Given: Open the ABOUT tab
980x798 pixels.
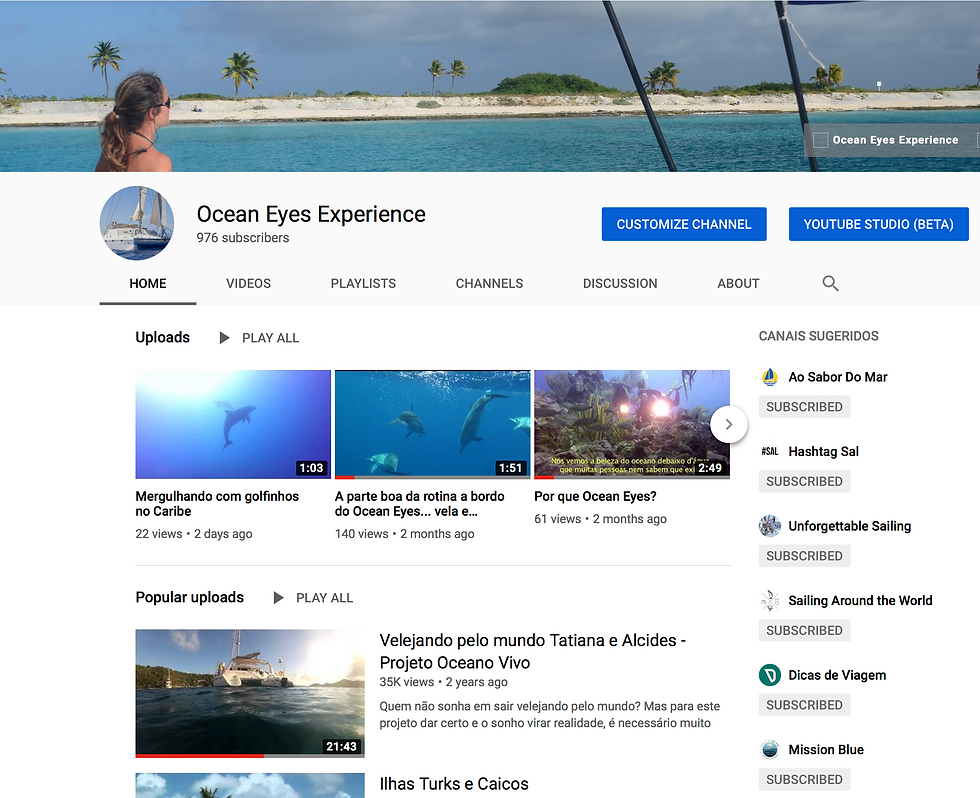Looking at the screenshot, I should tap(738, 284).
